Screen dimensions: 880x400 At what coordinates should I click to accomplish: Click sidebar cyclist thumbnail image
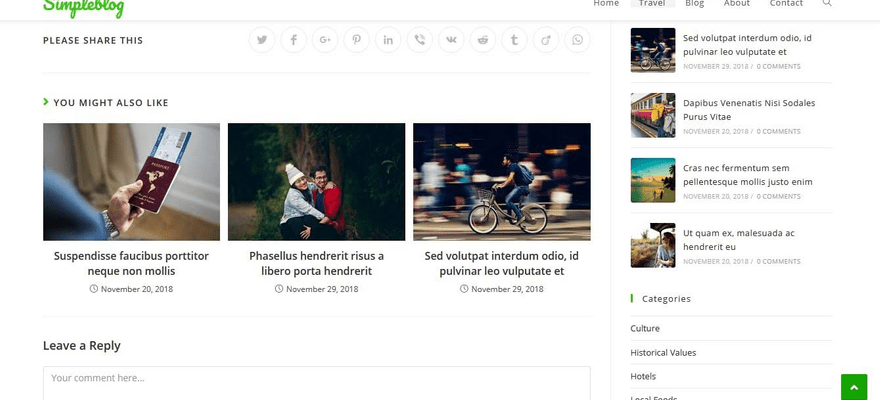pyautogui.click(x=653, y=50)
